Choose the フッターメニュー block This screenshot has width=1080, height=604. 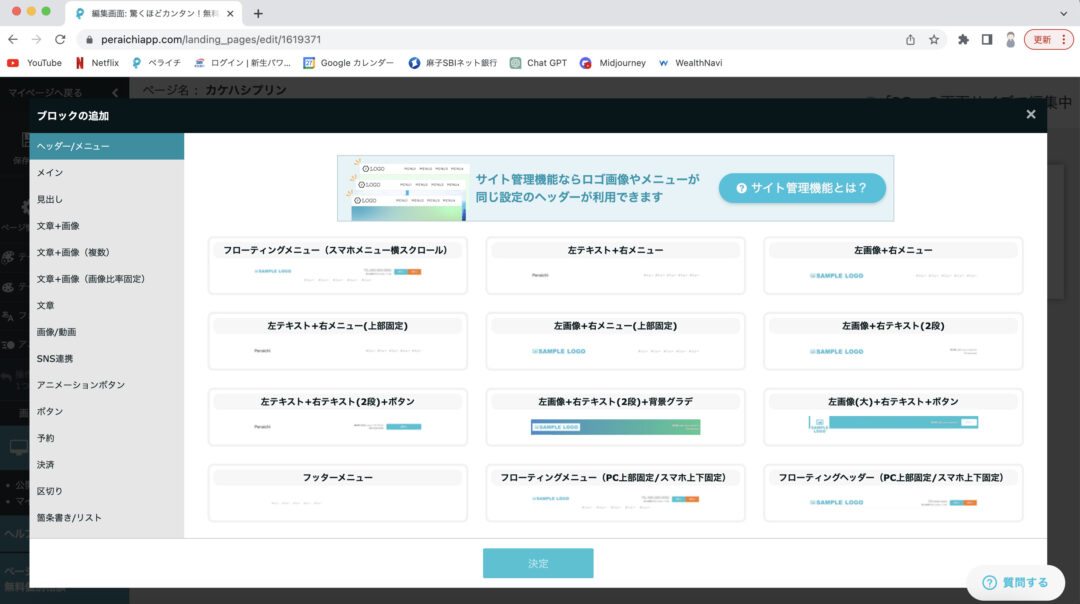338,493
